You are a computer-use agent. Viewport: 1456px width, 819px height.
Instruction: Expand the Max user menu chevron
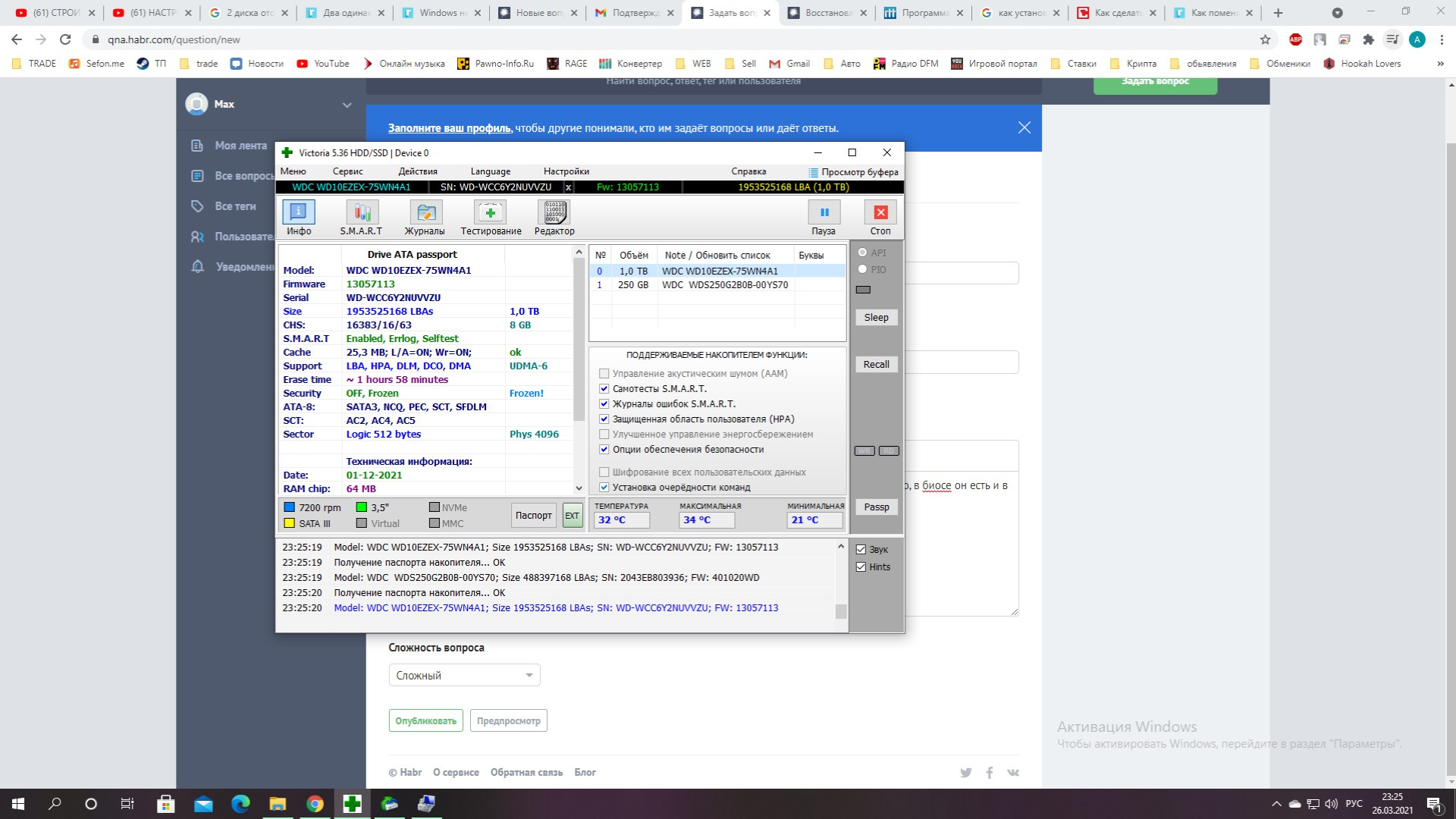(x=347, y=105)
